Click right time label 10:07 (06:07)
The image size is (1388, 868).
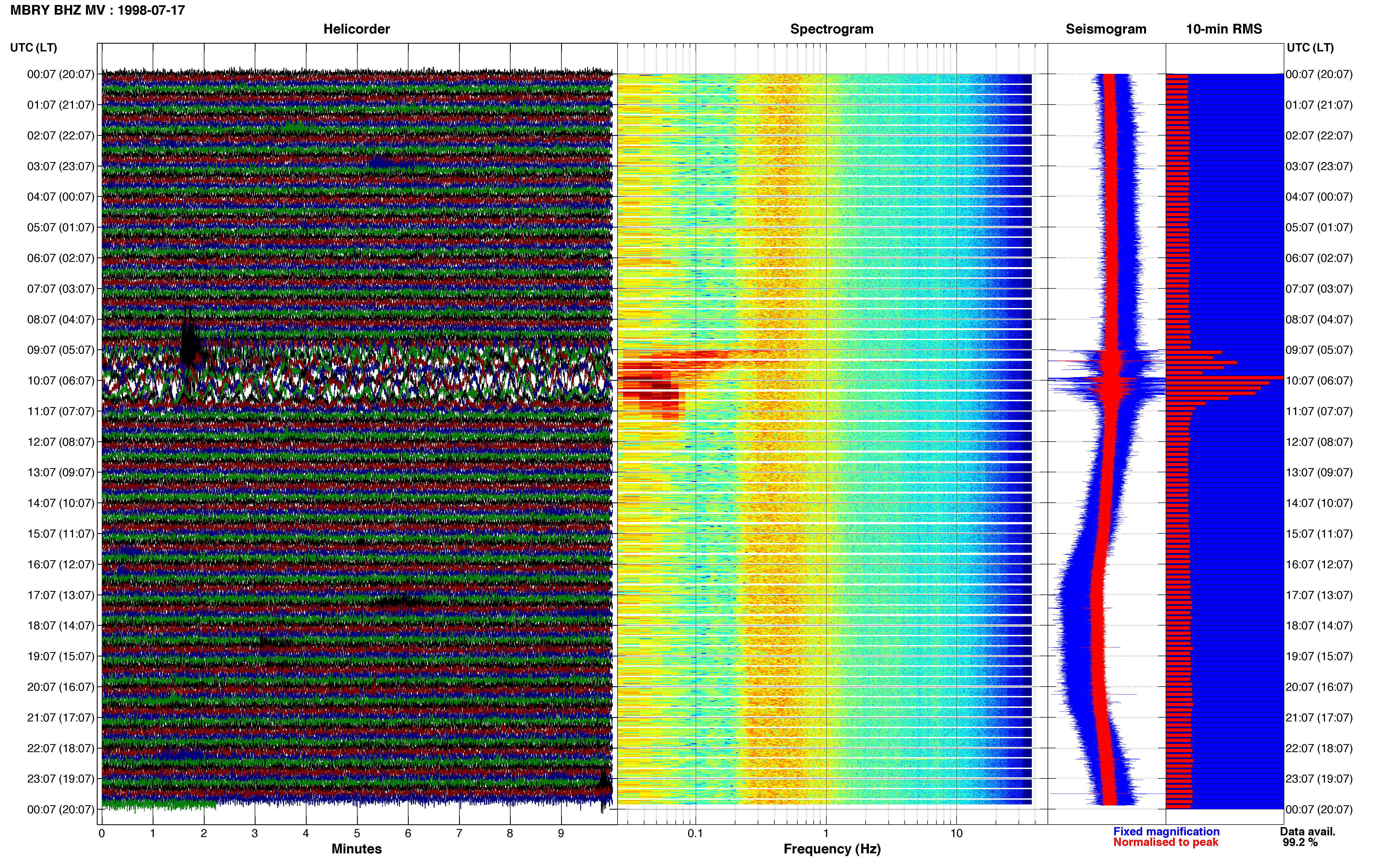coord(1319,380)
